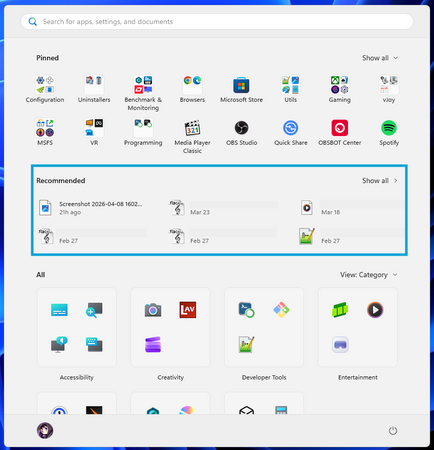Open the View: Category dropdown
Screen dimensions: 434x450
click(x=368, y=275)
